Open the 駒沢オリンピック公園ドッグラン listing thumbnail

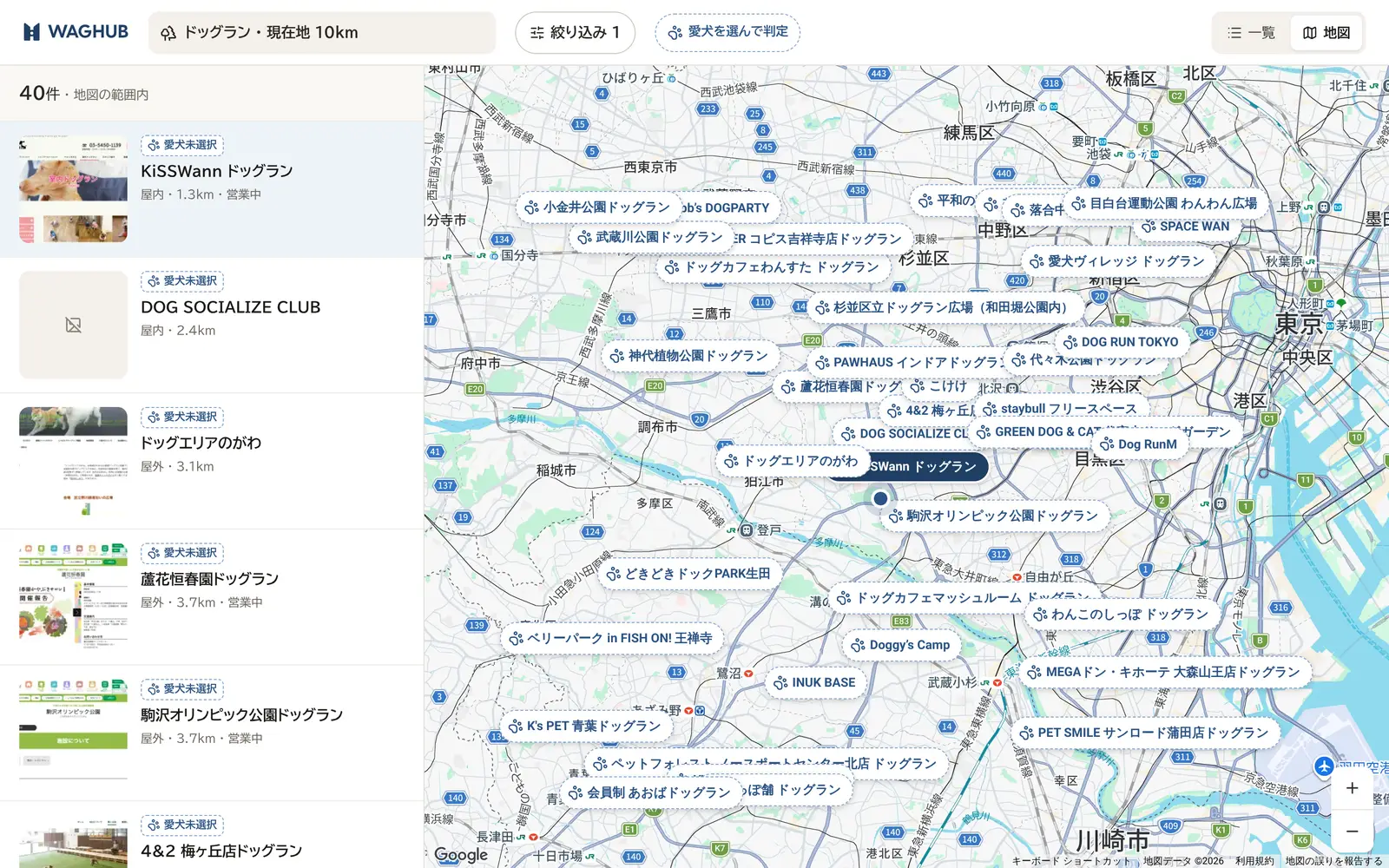click(74, 733)
